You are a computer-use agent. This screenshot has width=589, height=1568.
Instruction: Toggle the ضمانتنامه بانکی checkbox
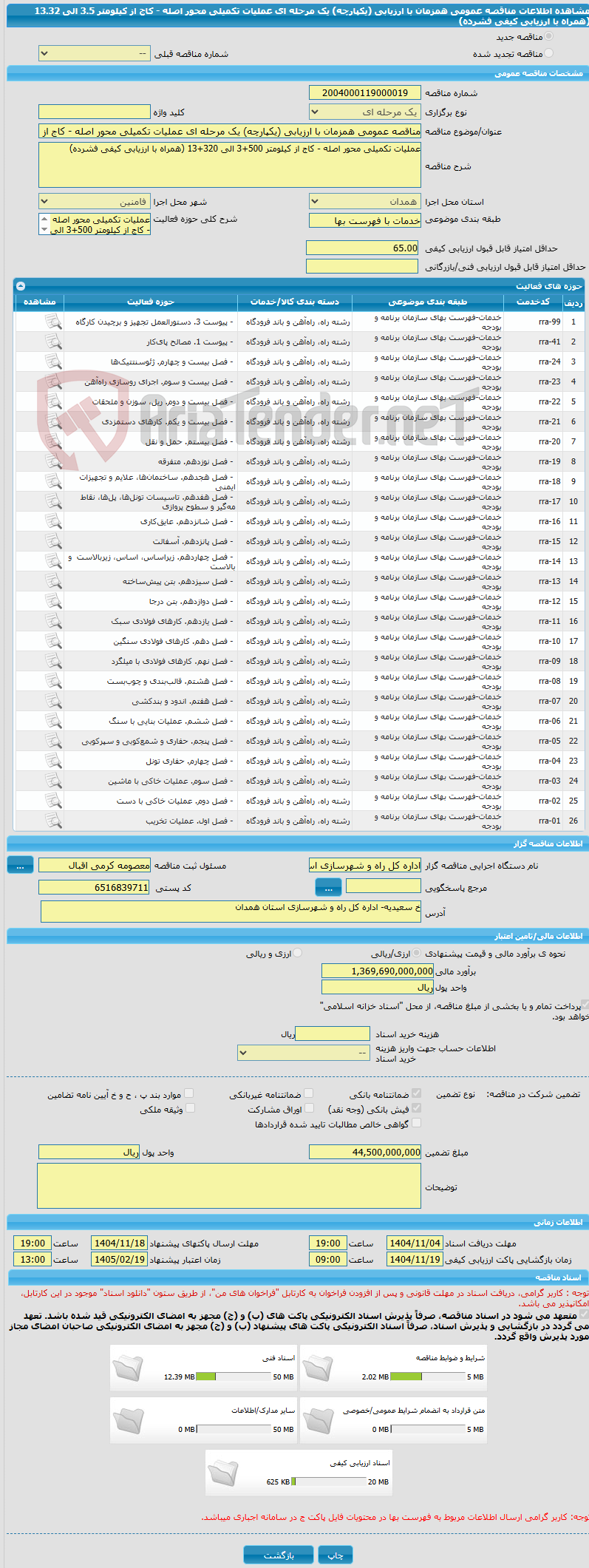pyautogui.click(x=416, y=1093)
